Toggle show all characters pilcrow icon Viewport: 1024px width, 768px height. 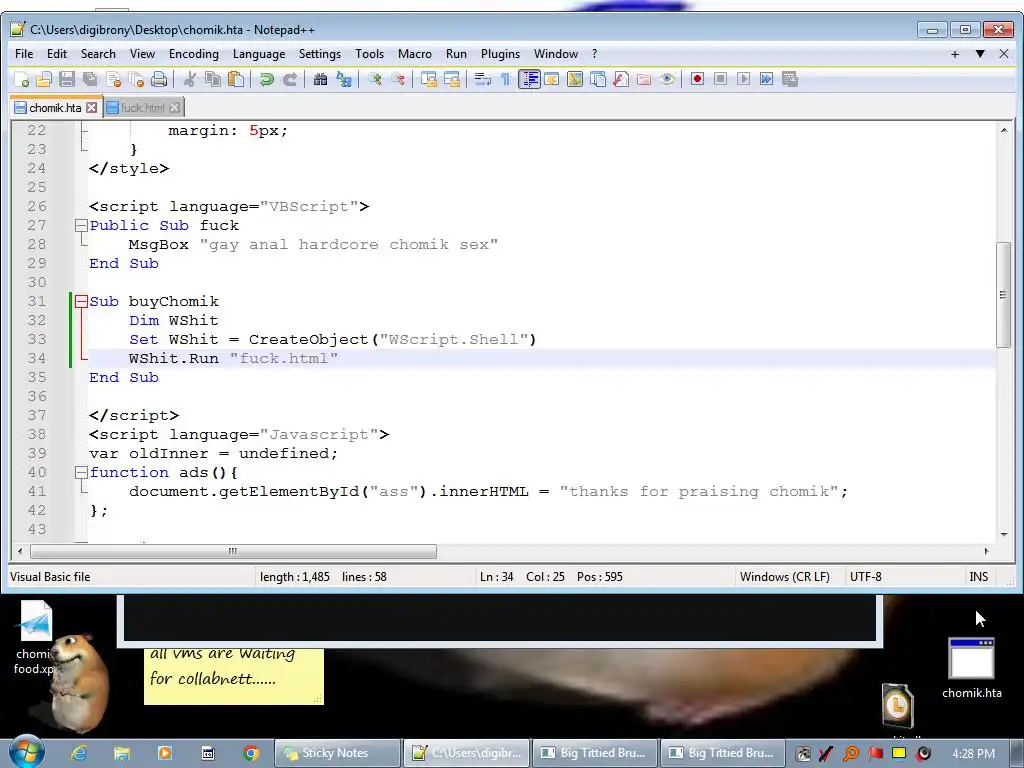click(505, 80)
